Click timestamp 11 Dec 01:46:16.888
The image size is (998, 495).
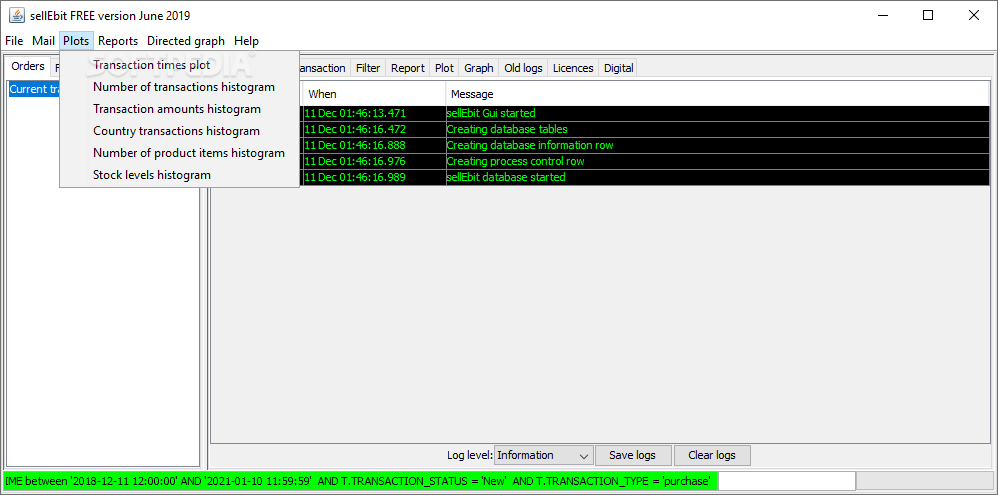point(355,145)
